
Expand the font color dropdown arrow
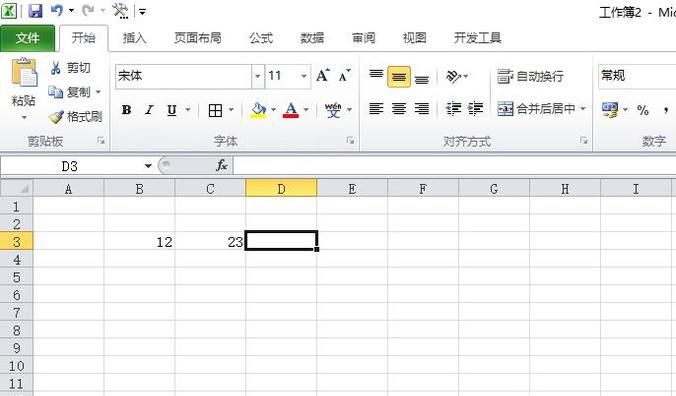pyautogui.click(x=306, y=110)
